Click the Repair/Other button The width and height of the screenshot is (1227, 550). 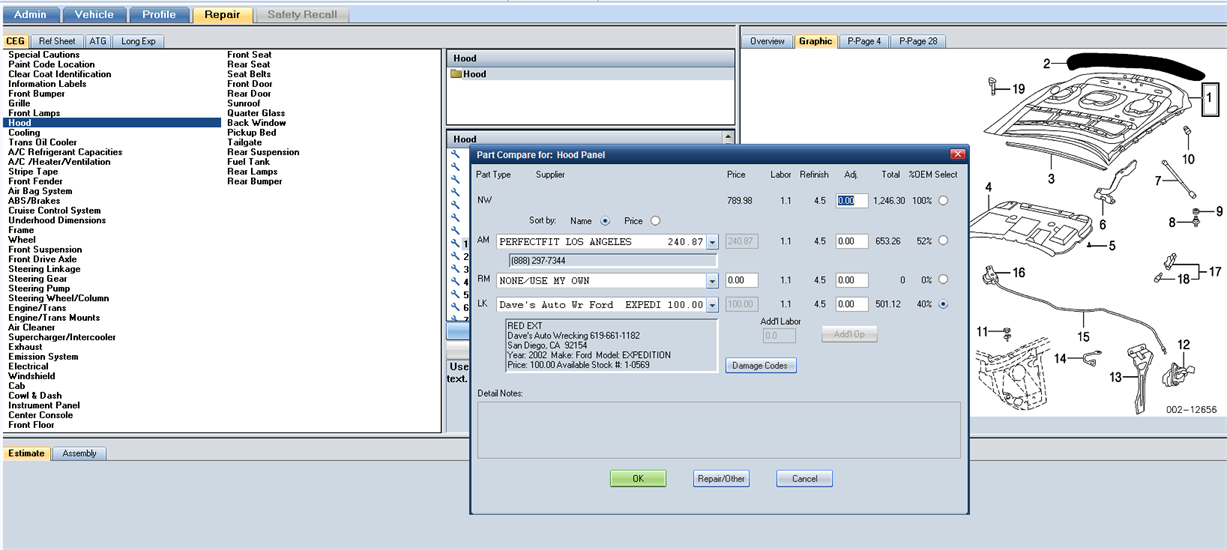click(720, 479)
